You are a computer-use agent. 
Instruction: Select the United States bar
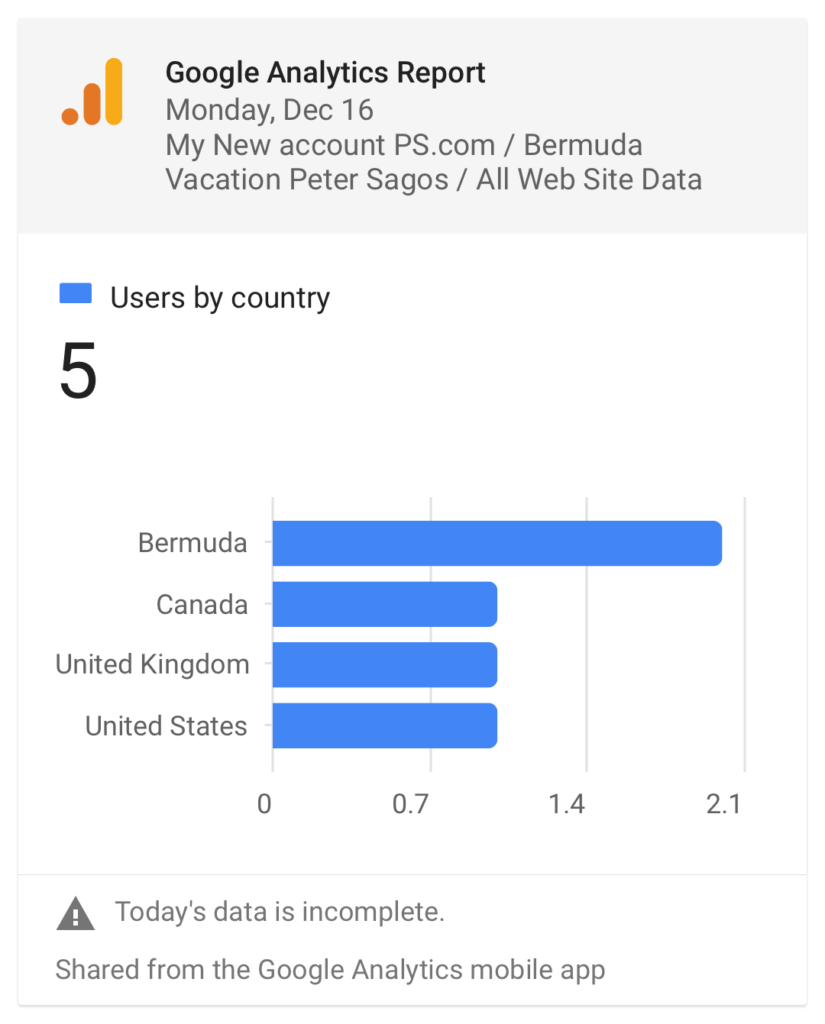coord(385,726)
